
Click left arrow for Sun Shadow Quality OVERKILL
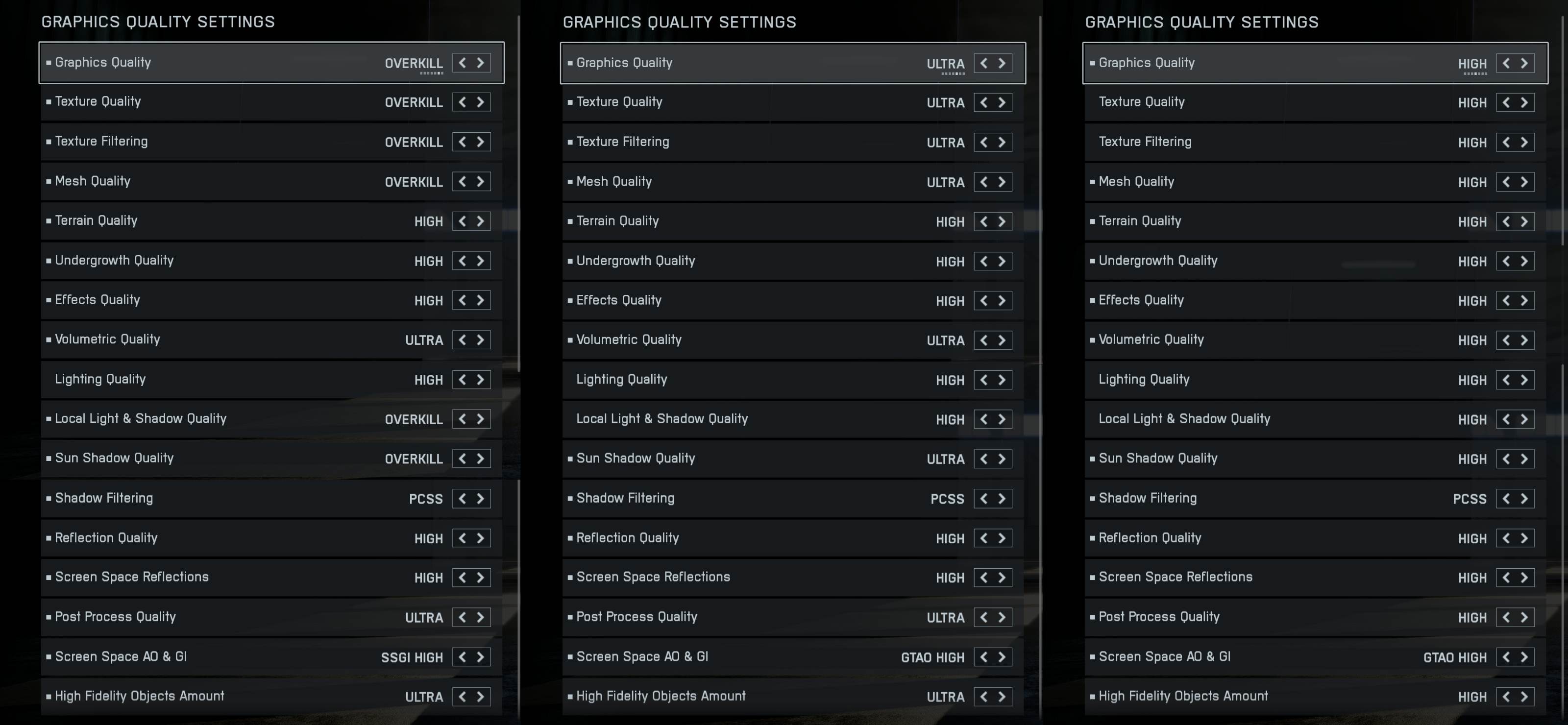click(x=463, y=459)
